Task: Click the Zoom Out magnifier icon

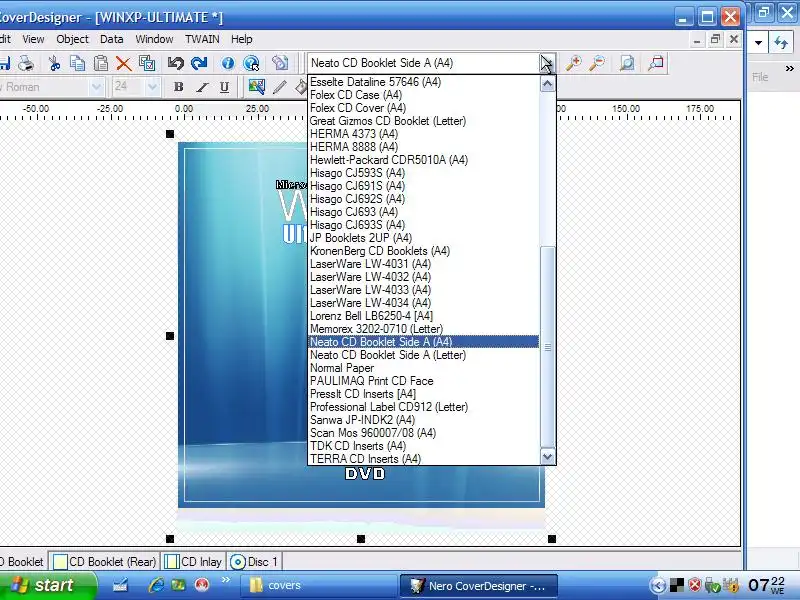Action: [597, 63]
